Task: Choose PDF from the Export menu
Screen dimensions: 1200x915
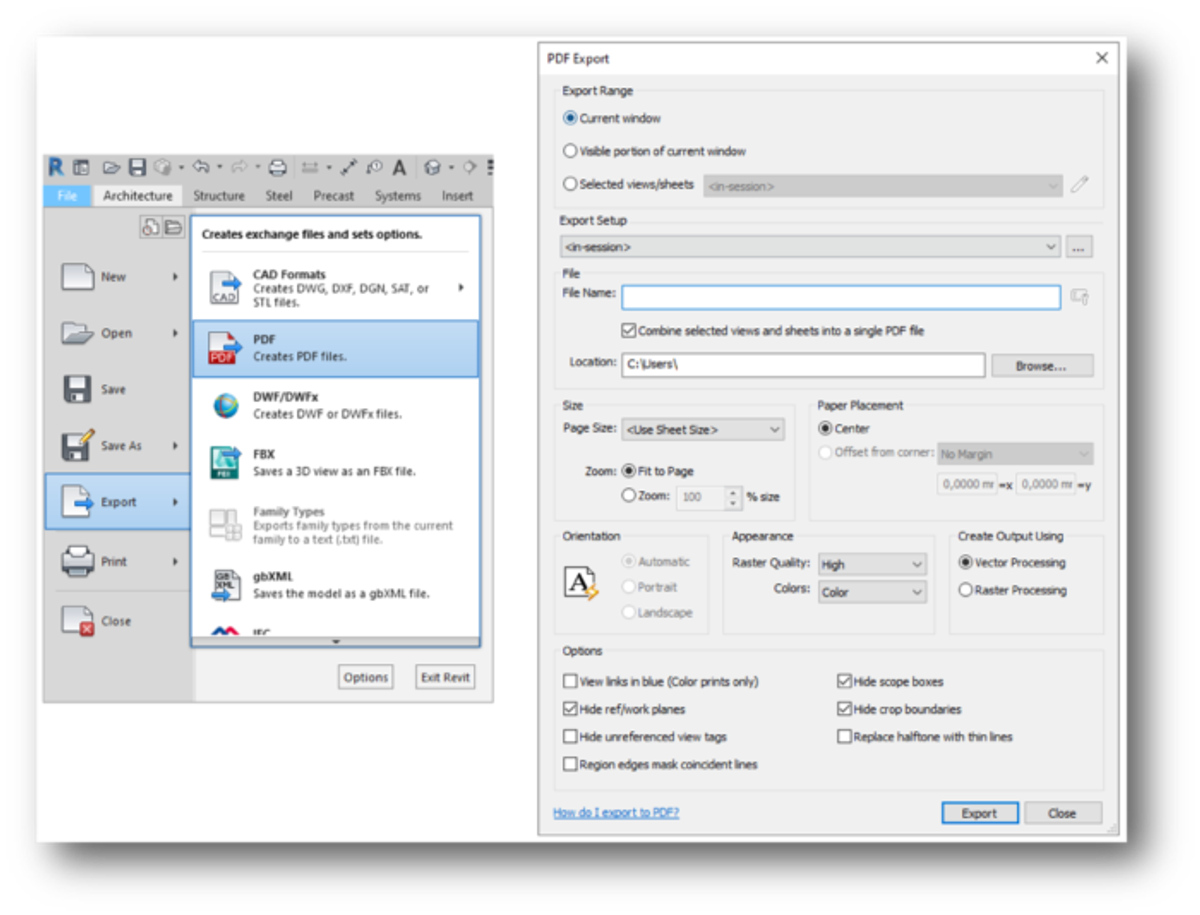Action: (335, 348)
